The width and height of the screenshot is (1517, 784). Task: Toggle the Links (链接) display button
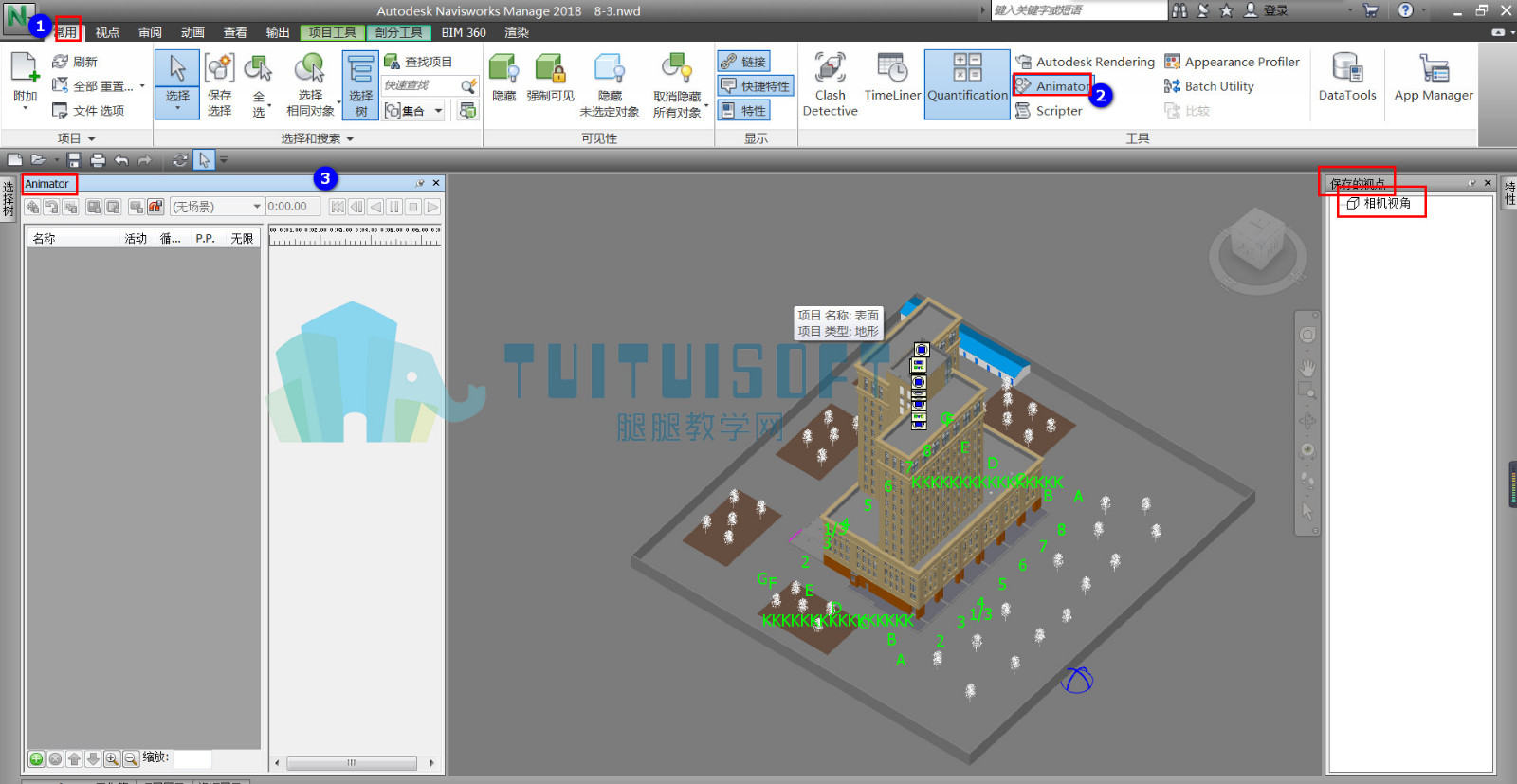coord(743,62)
